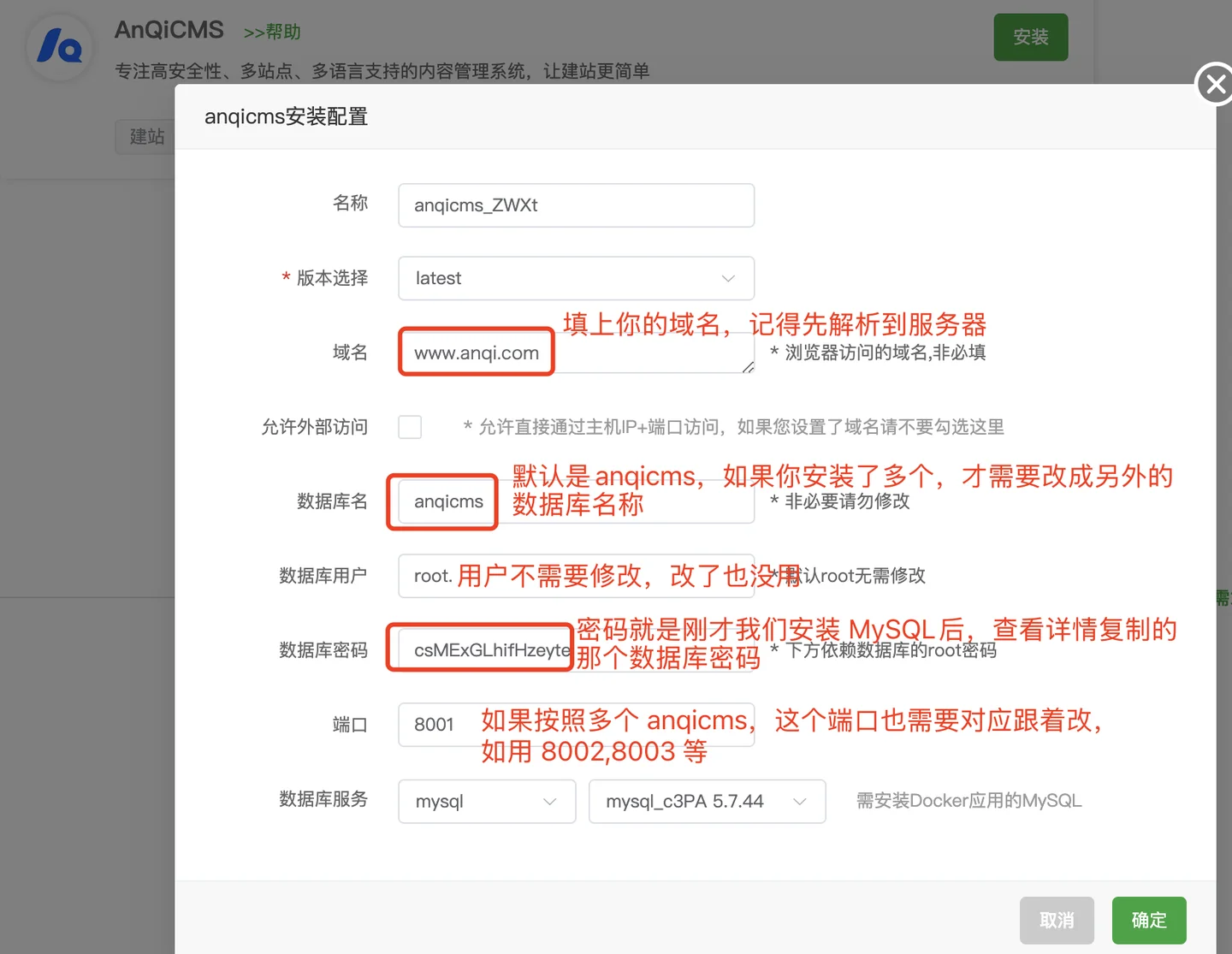Screen dimensions: 1232x954
Task: Click the AnQiCMS title text
Action: (x=169, y=30)
